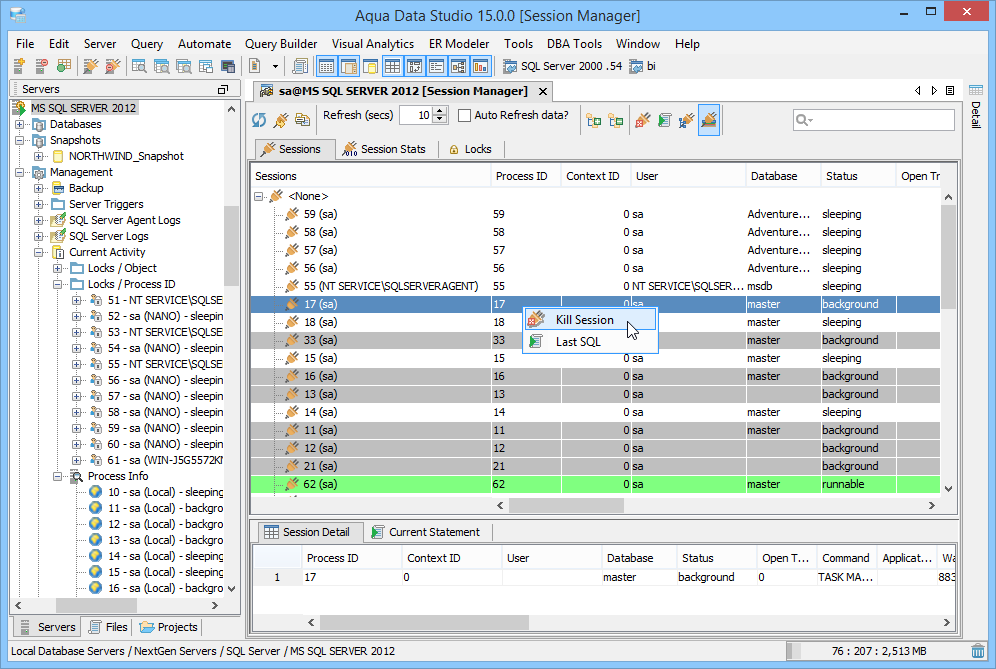Image resolution: width=996 pixels, height=669 pixels.
Task: Click the right tab-scroll arrow
Action: click(934, 91)
